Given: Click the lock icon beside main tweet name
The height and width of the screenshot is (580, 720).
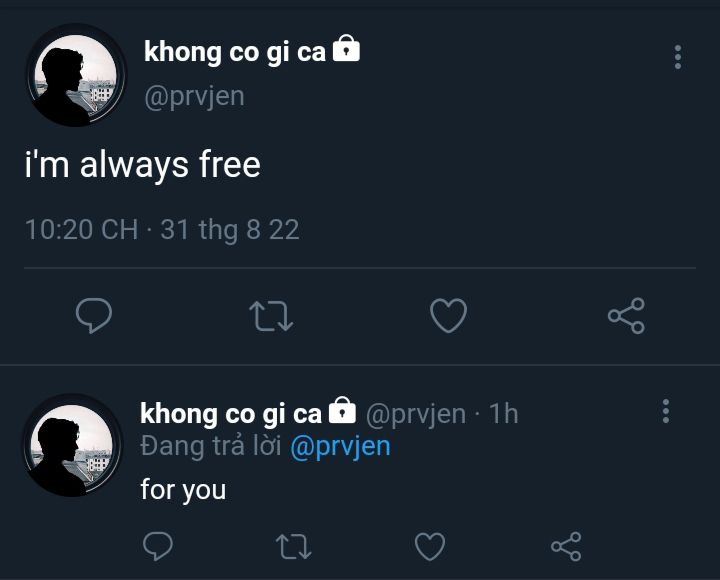Looking at the screenshot, I should click(346, 48).
